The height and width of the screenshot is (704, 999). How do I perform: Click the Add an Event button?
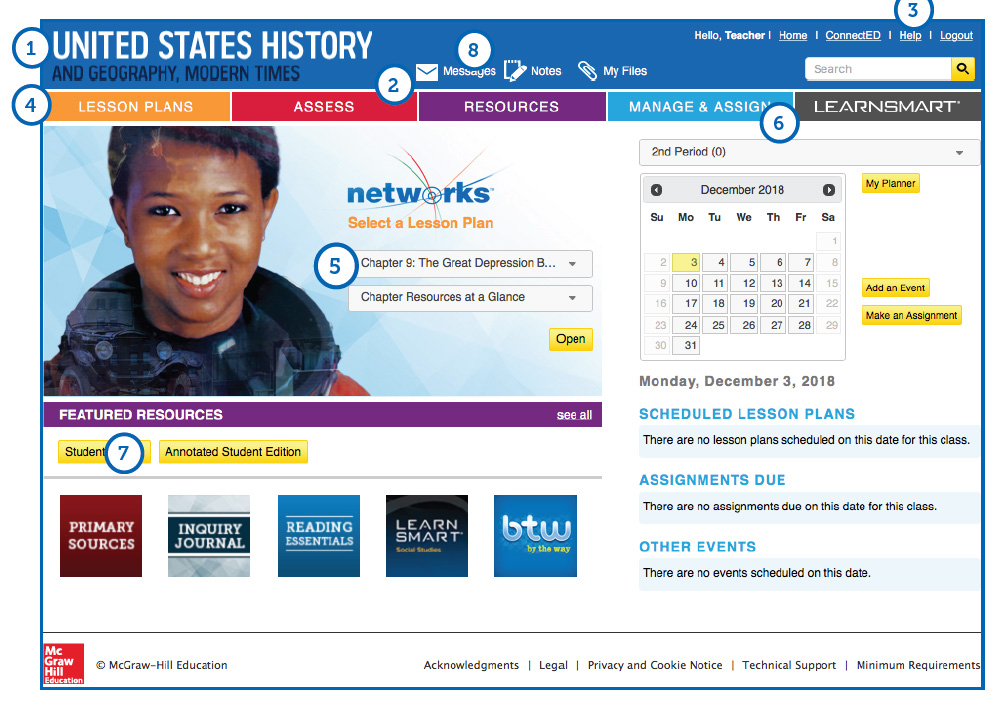pyautogui.click(x=895, y=288)
